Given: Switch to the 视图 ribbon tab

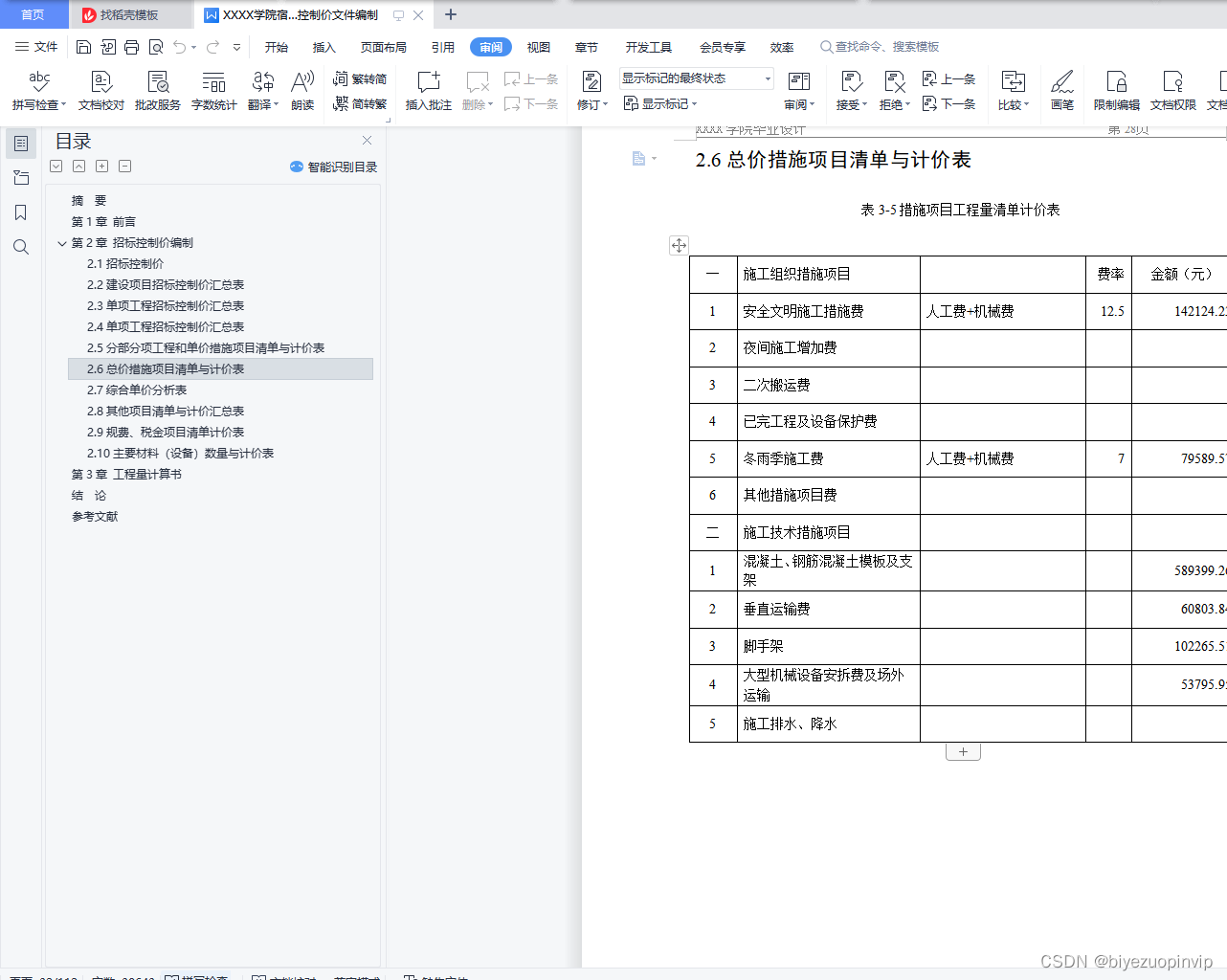Looking at the screenshot, I should 539,47.
